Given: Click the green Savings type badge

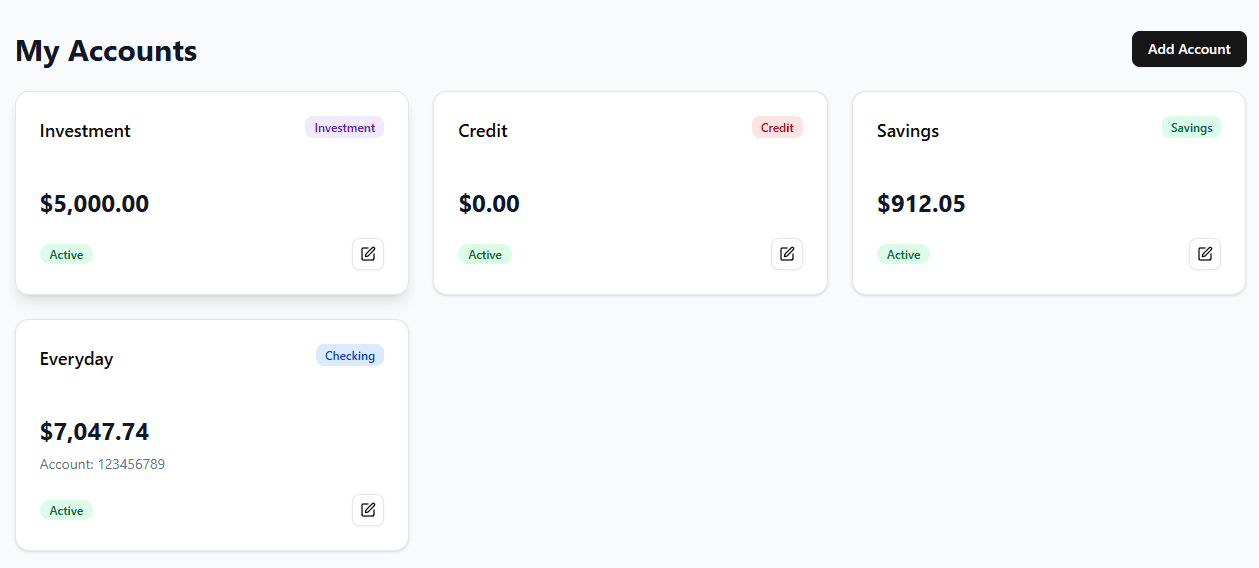Looking at the screenshot, I should (x=1191, y=128).
